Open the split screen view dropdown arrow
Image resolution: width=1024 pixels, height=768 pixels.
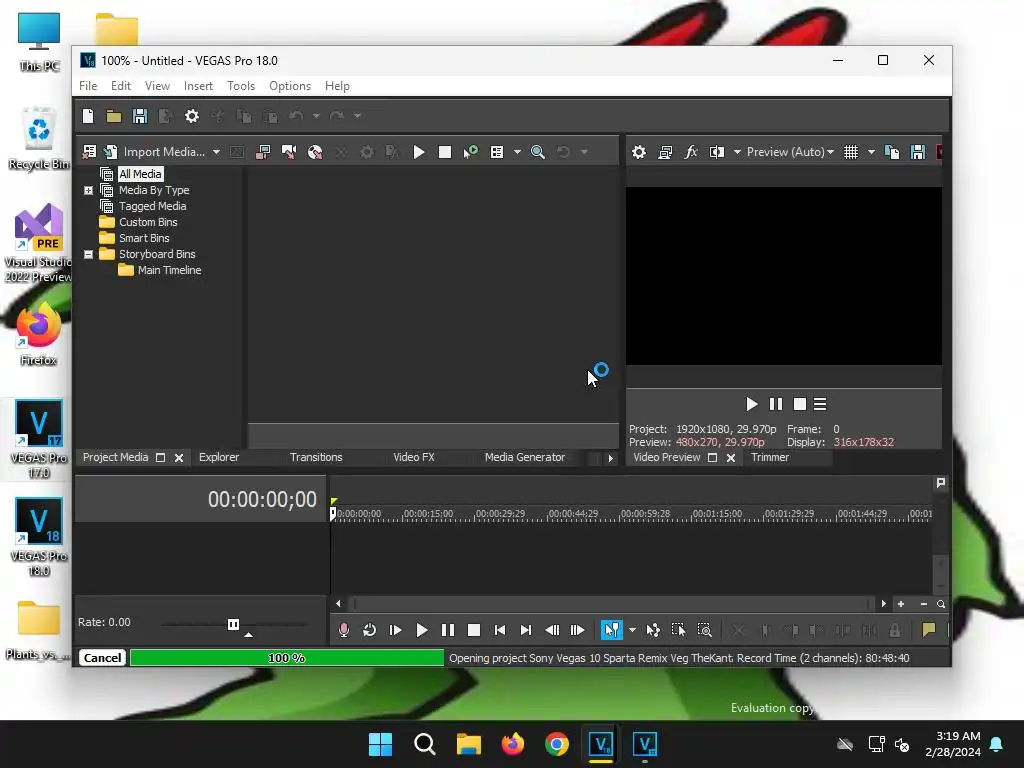pos(737,152)
